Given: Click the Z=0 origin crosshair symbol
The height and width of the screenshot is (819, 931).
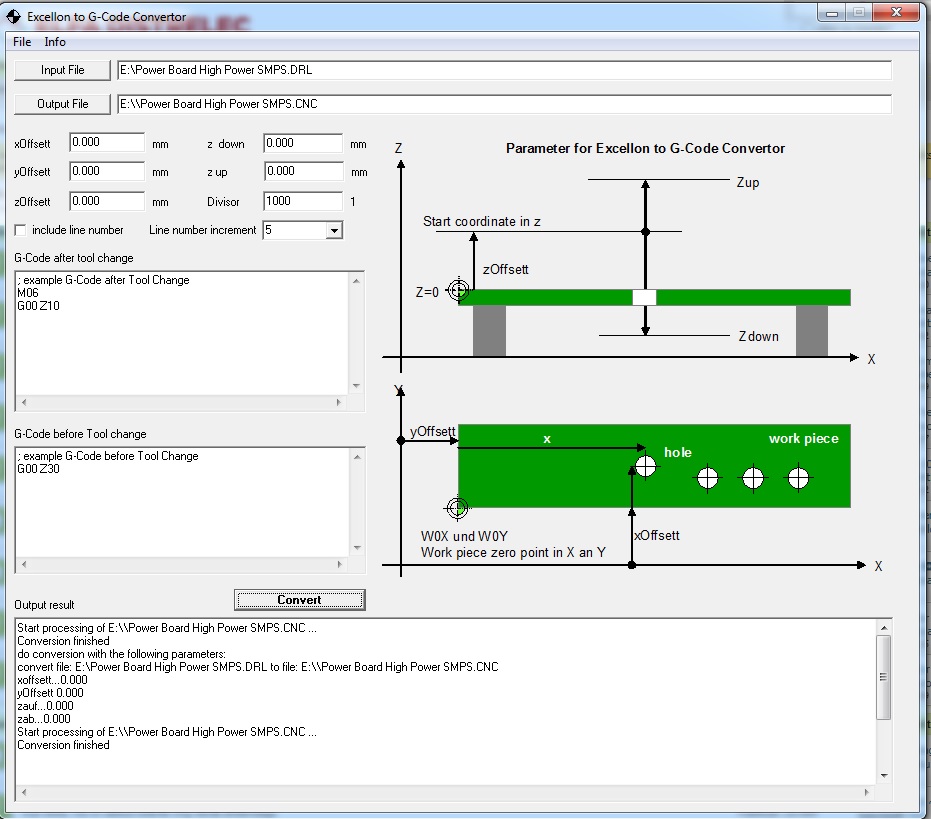Looking at the screenshot, I should [458, 291].
